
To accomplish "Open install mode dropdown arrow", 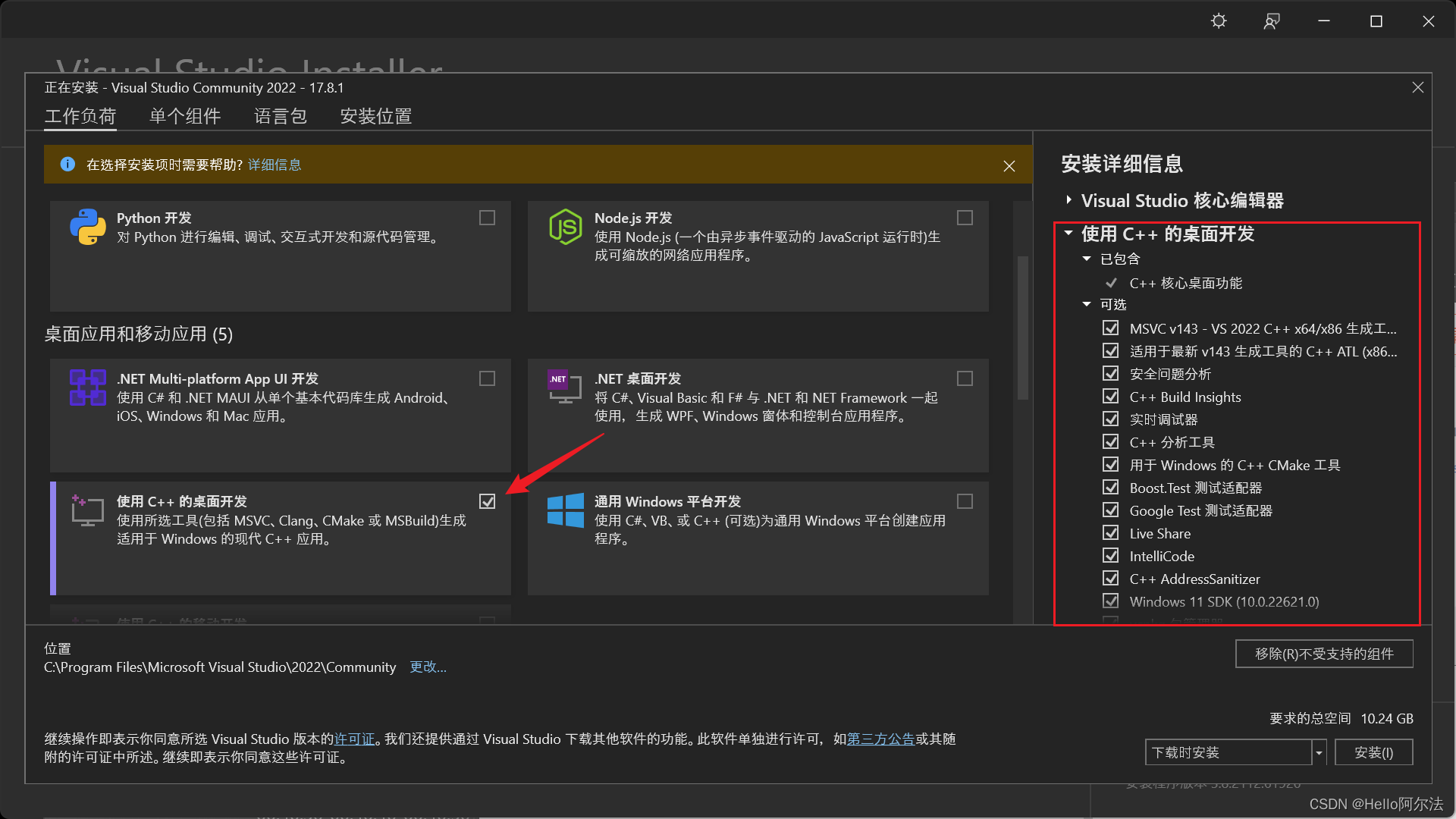I will (x=1319, y=752).
